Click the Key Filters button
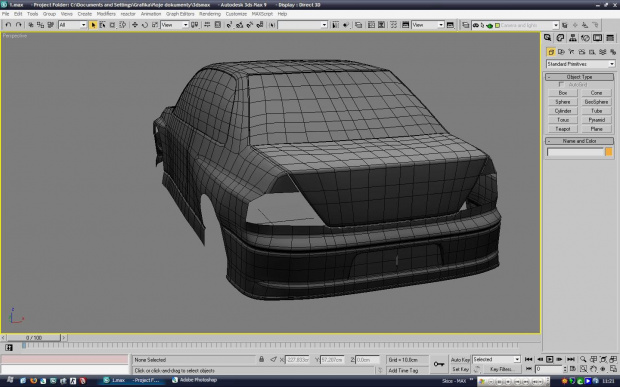 click(501, 369)
